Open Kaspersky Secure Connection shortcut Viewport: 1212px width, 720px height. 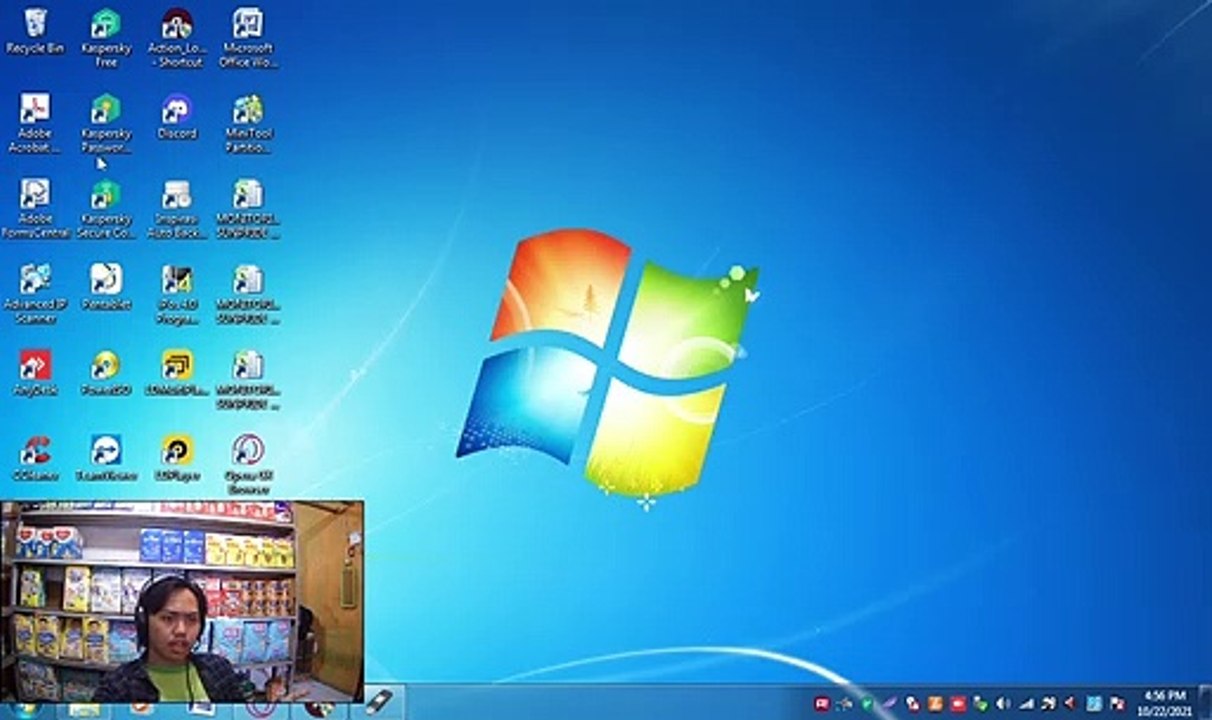pyautogui.click(x=106, y=209)
